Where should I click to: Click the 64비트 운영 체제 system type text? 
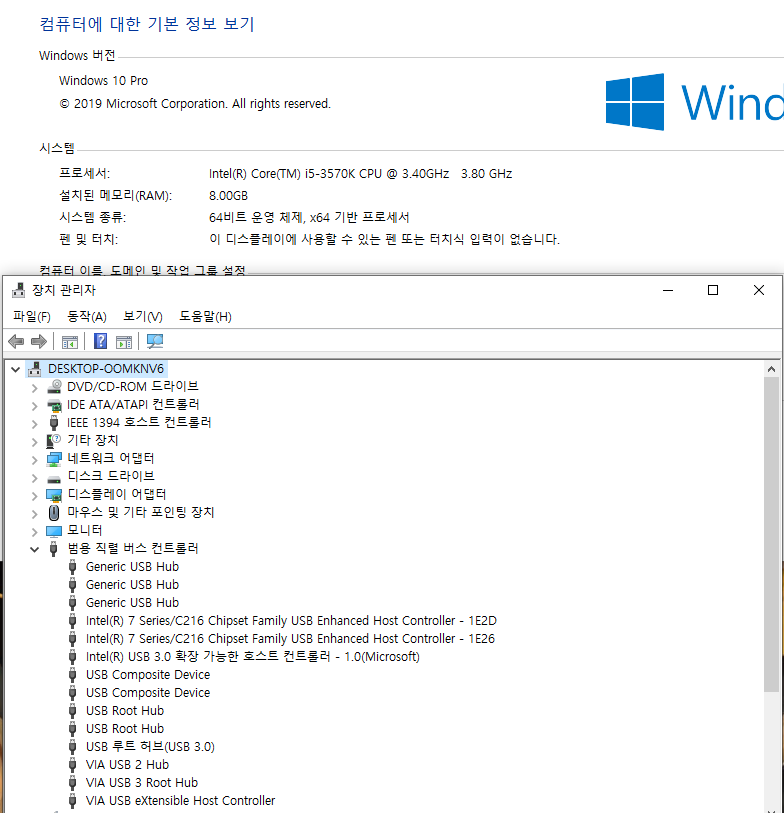309,217
